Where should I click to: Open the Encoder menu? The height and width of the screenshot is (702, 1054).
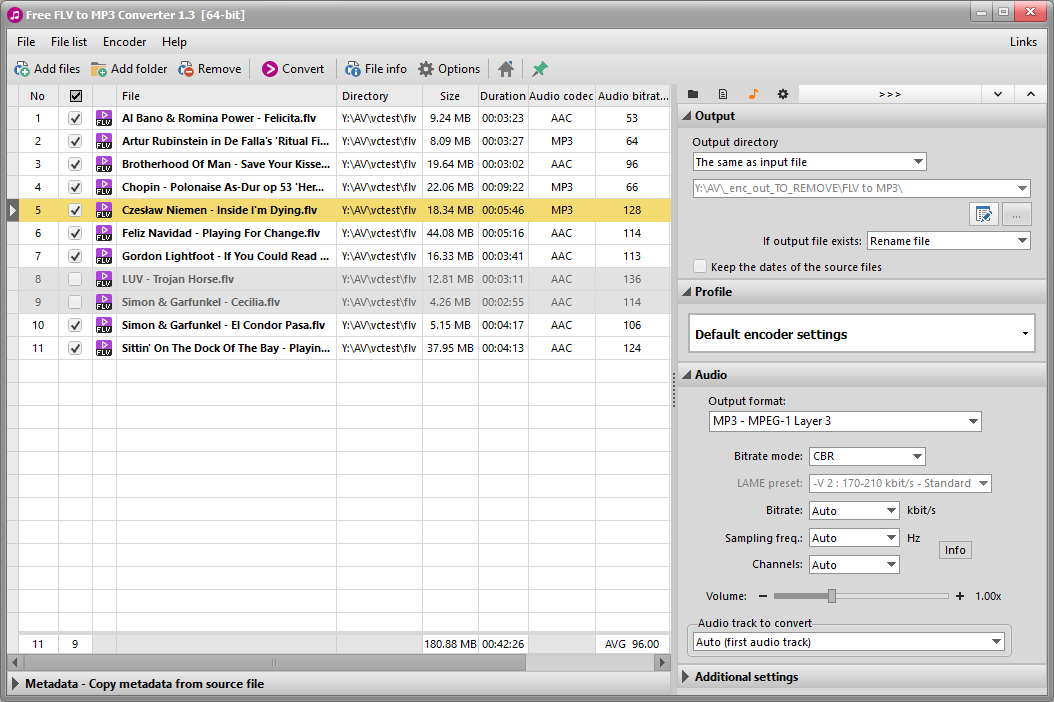pos(124,42)
